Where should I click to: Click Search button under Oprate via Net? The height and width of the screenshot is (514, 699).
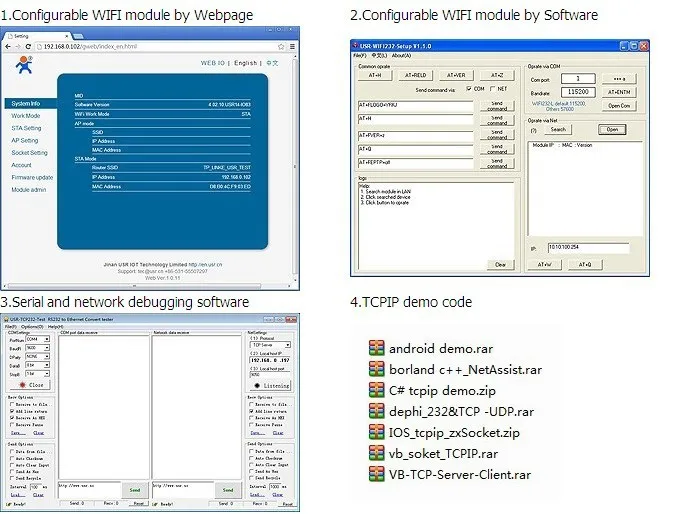tap(558, 129)
